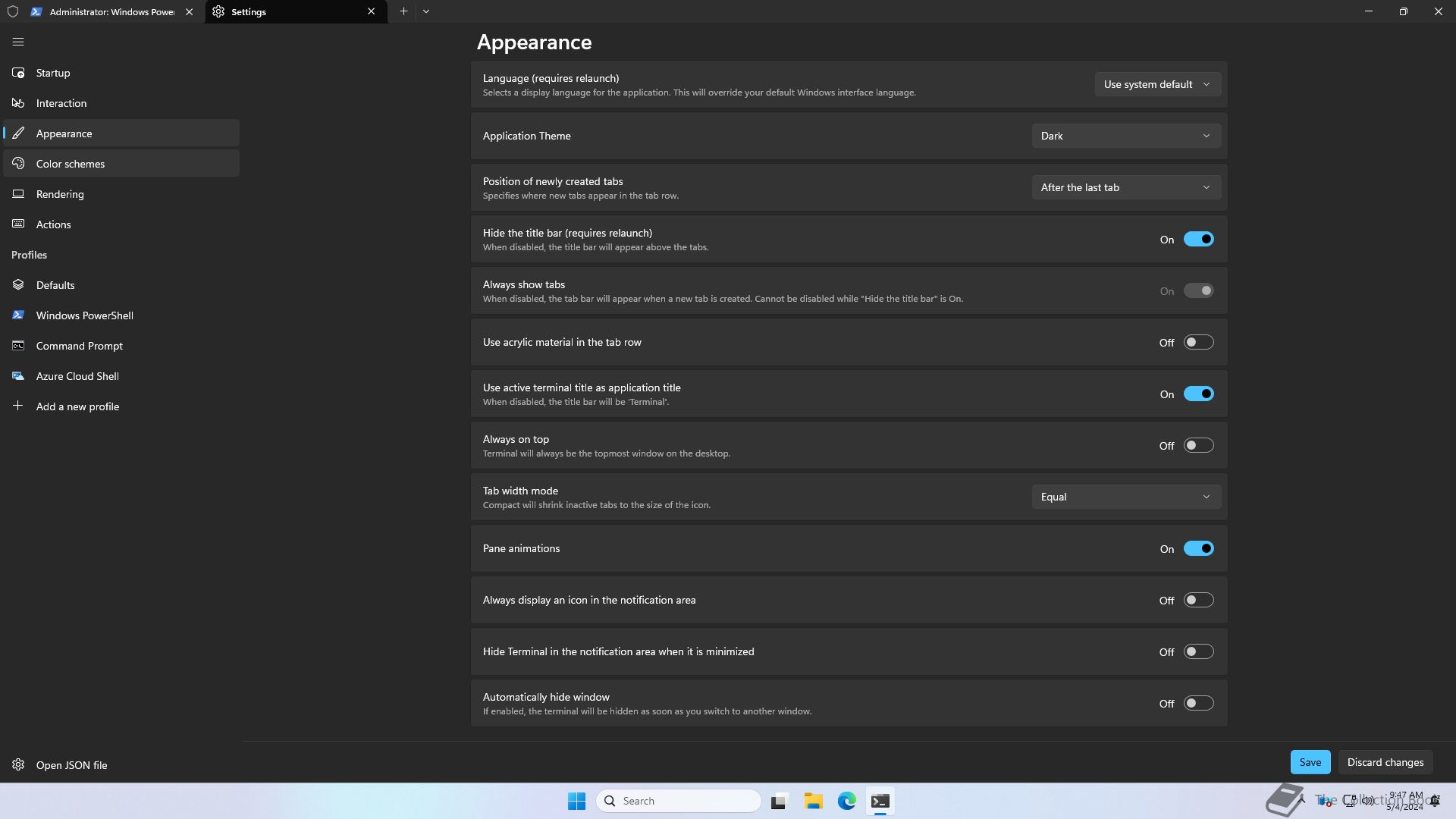Click the Actions keyboard icon
1456x819 pixels.
pyautogui.click(x=18, y=224)
